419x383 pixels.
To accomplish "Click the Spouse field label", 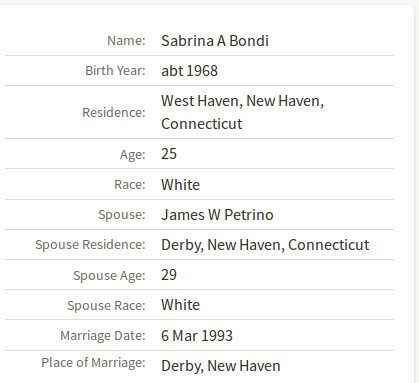I will pyautogui.click(x=122, y=215).
